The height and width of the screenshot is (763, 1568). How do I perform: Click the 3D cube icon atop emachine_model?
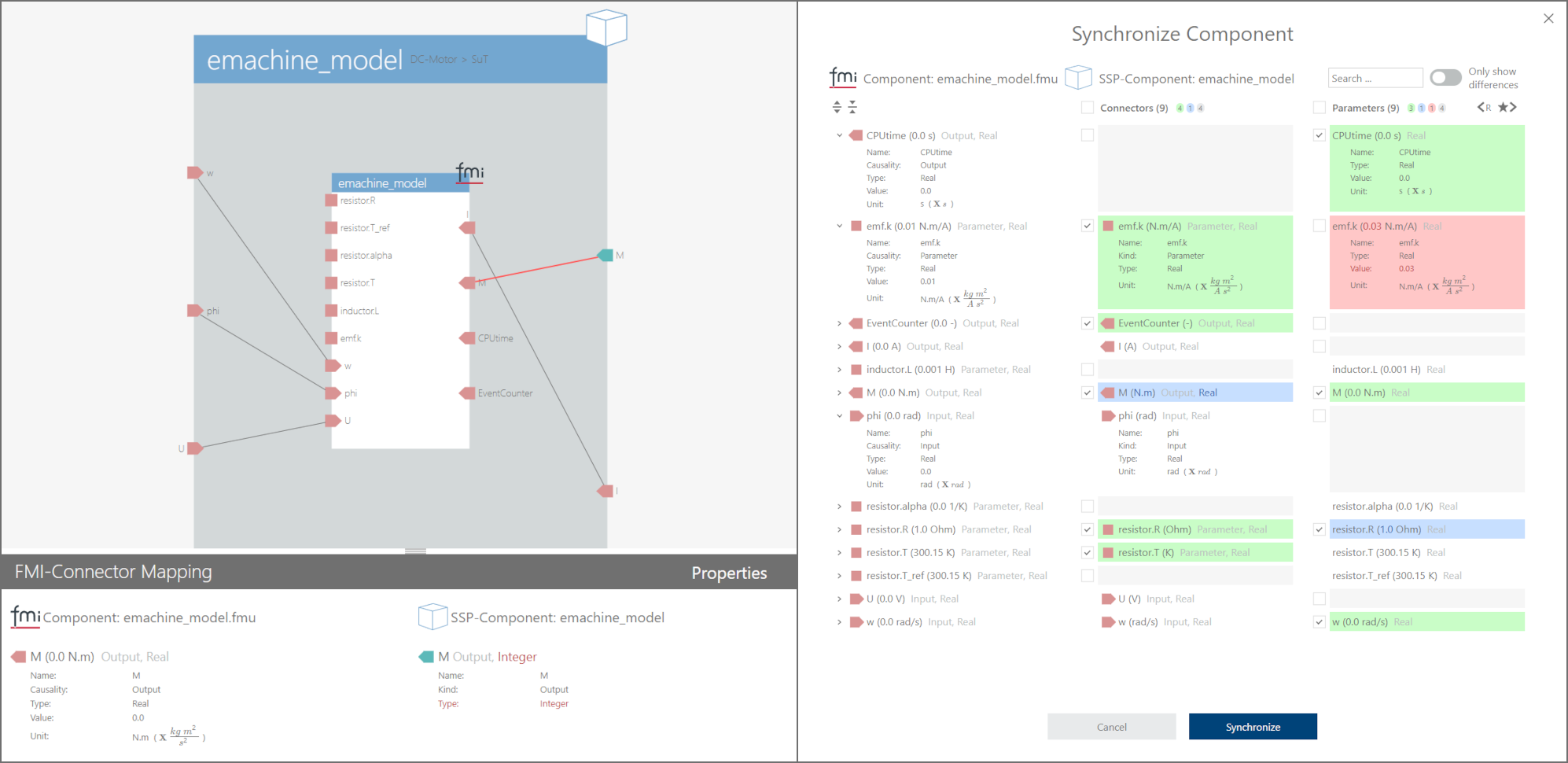click(x=606, y=28)
